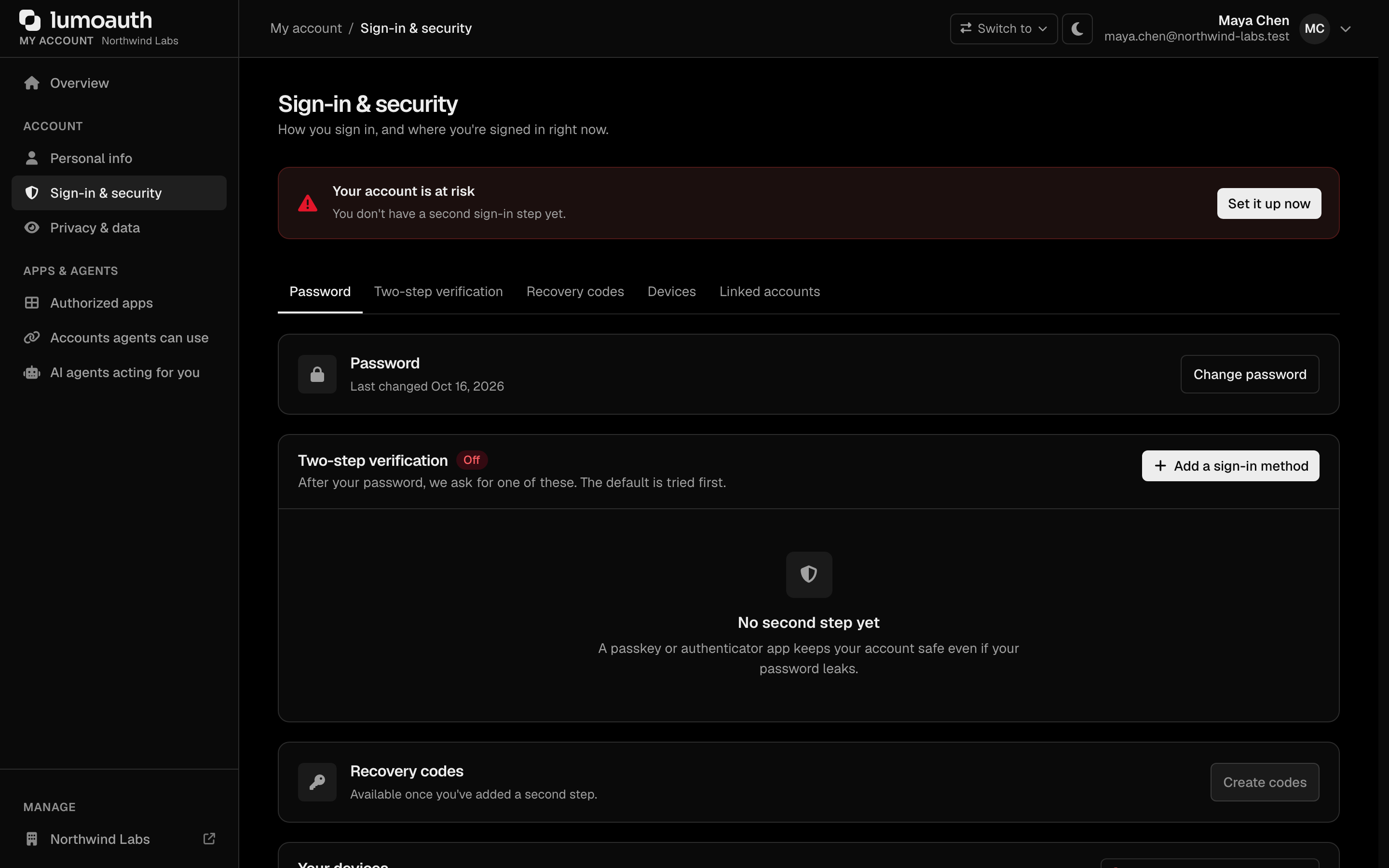1389x868 pixels.
Task: Follow the My account breadcrumb link
Action: (x=306, y=28)
